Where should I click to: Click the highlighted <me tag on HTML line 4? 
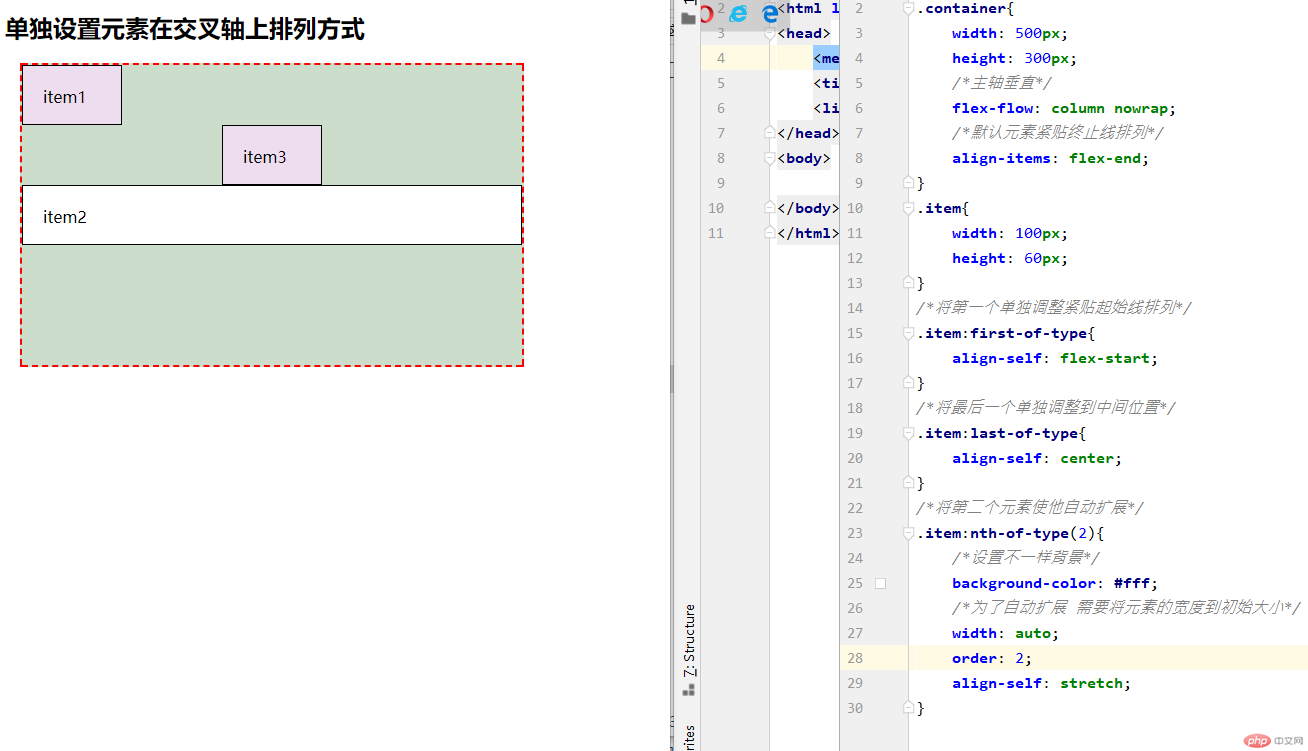click(827, 58)
